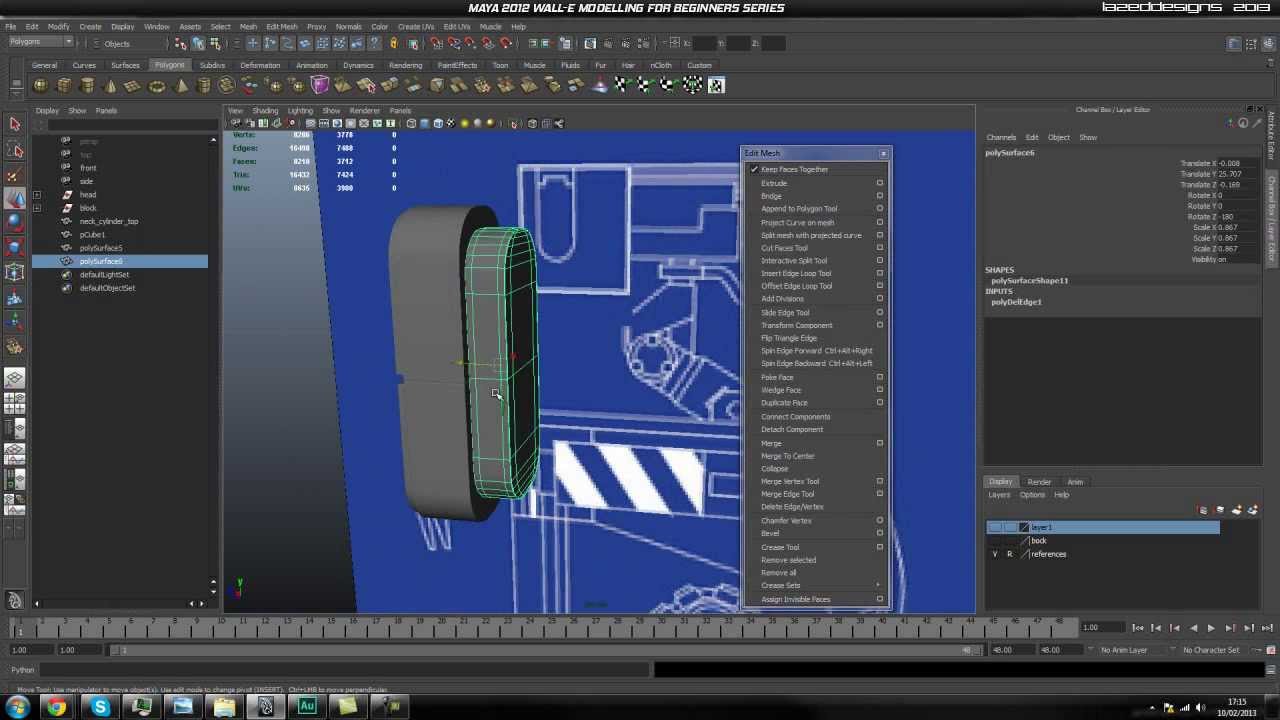Create a polygon plane from the shelf

pyautogui.click(x=133, y=86)
